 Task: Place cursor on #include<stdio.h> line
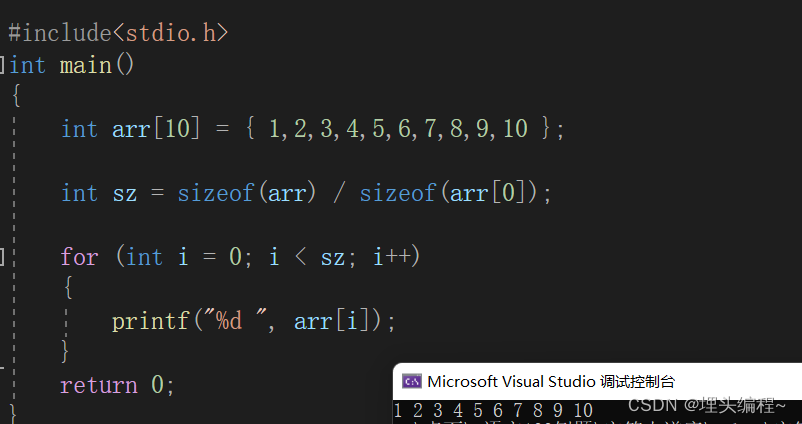pos(118,33)
